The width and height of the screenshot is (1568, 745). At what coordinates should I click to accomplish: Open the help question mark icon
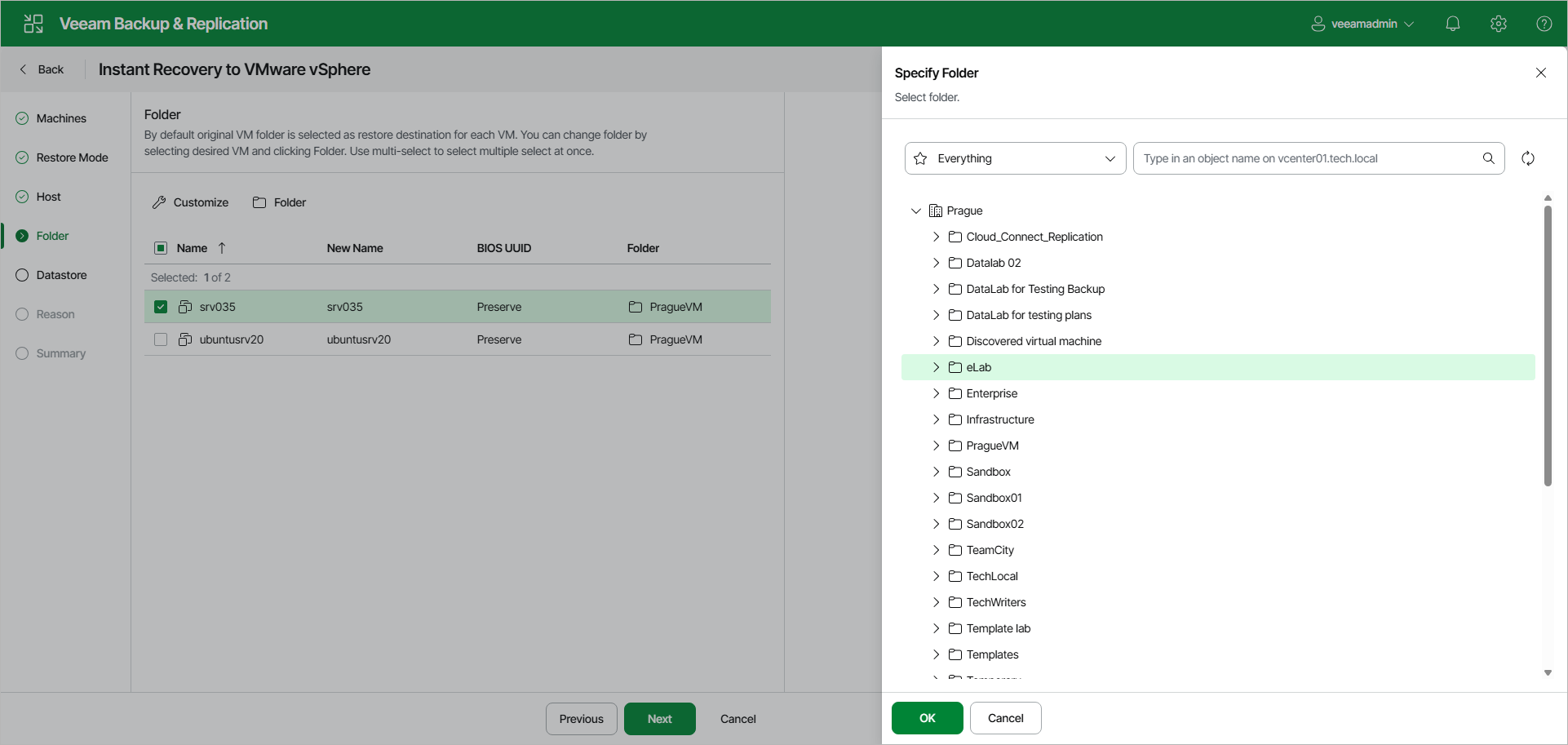point(1544,24)
